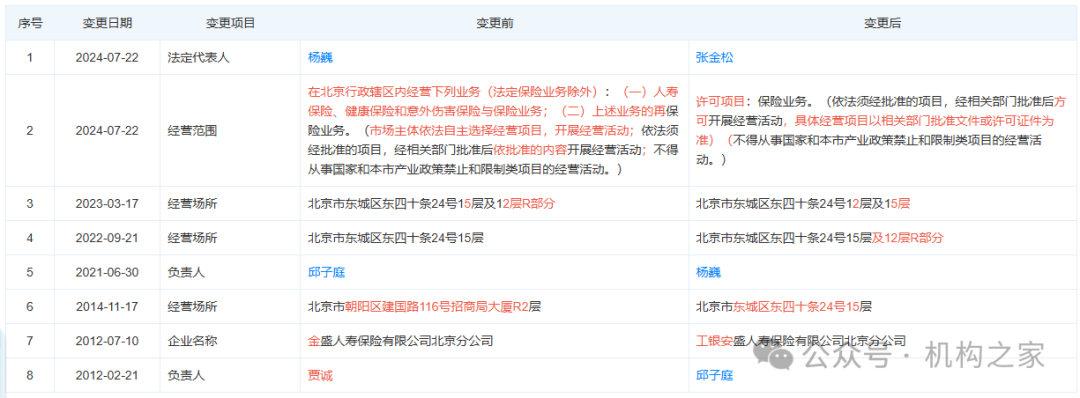1080x398 pixels.
Task: Click the 序号 column header
Action: [30, 23]
